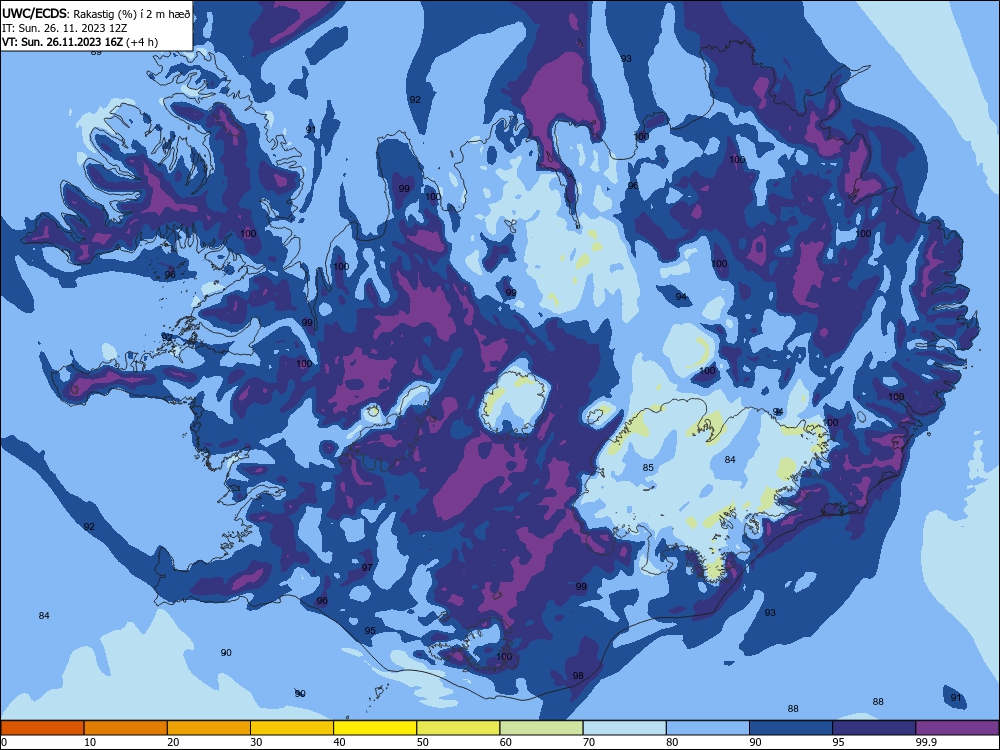Select the light blue 80–90 legend swatch
1000x750 pixels.
tap(708, 728)
